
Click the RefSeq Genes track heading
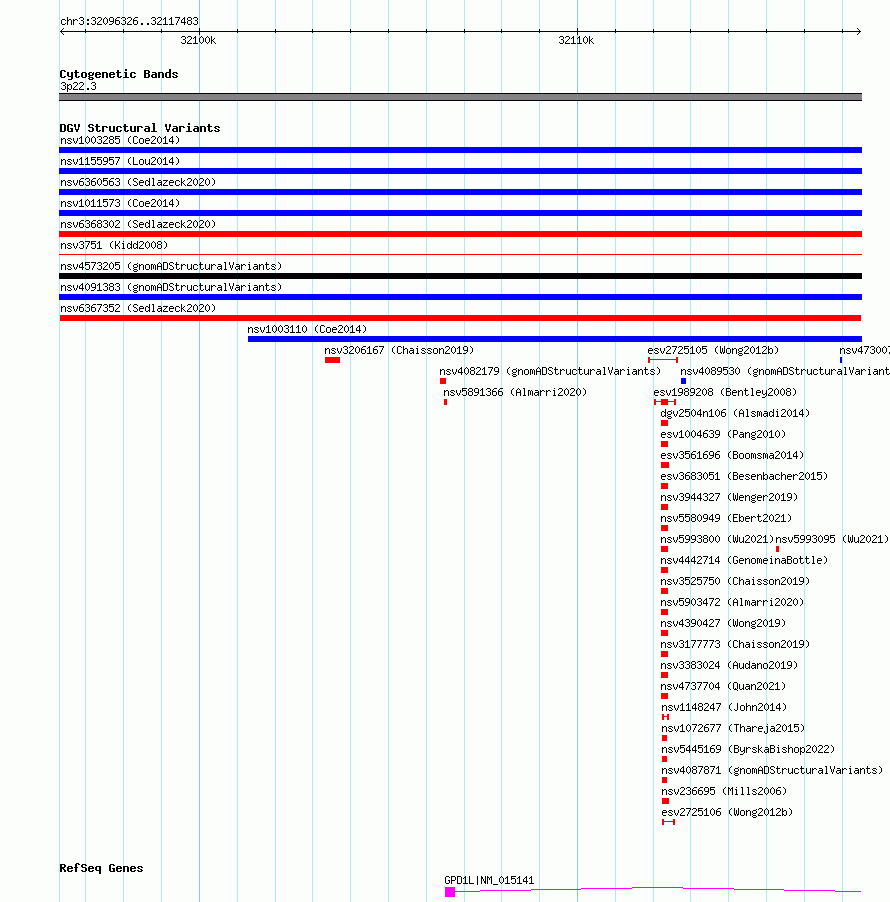point(101,868)
